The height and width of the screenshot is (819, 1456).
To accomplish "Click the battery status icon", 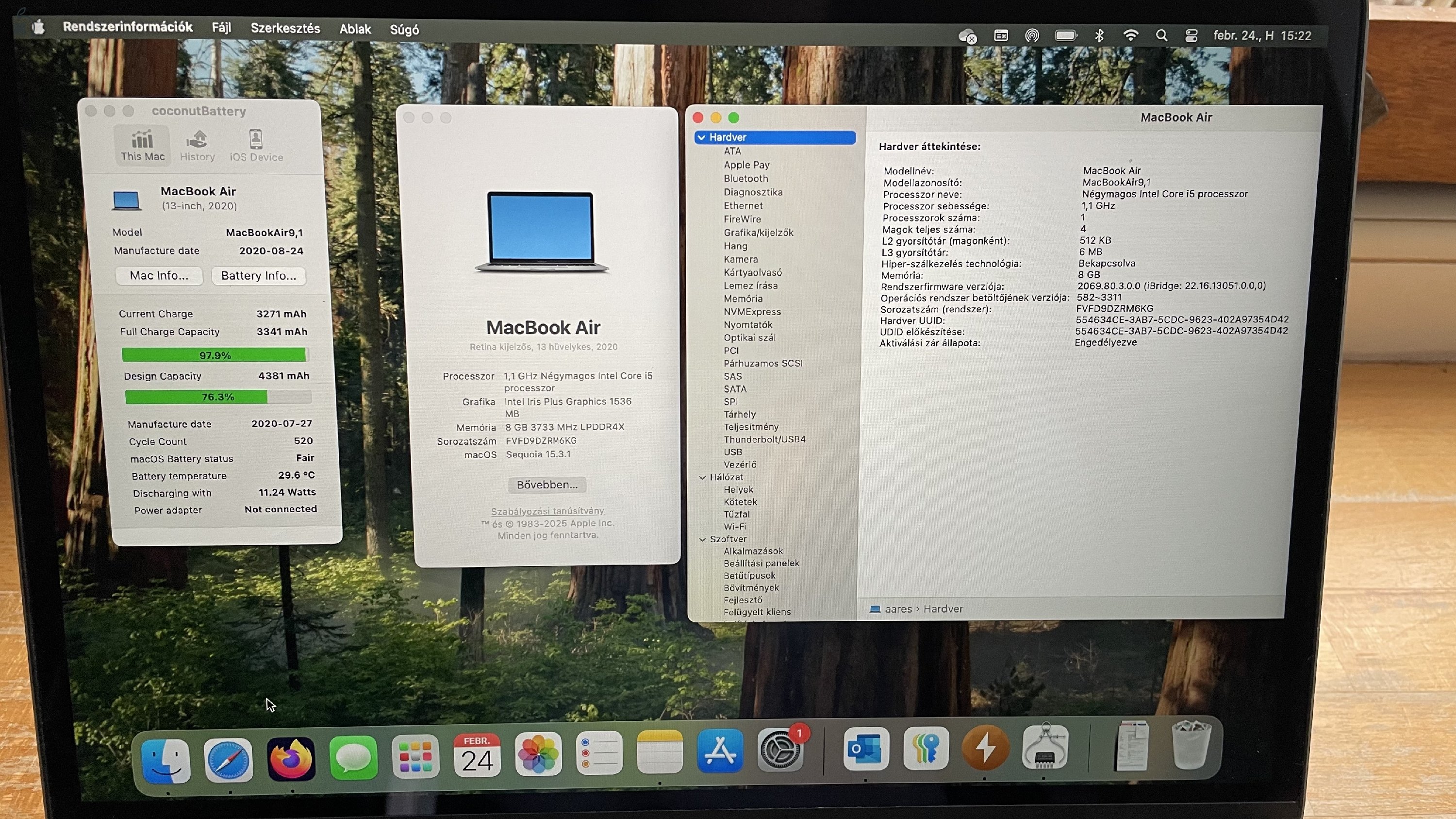I will click(x=1065, y=35).
